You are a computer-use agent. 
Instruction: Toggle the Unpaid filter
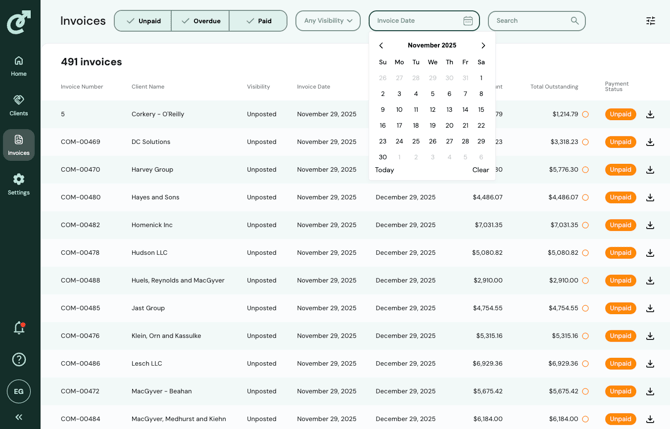pos(143,21)
